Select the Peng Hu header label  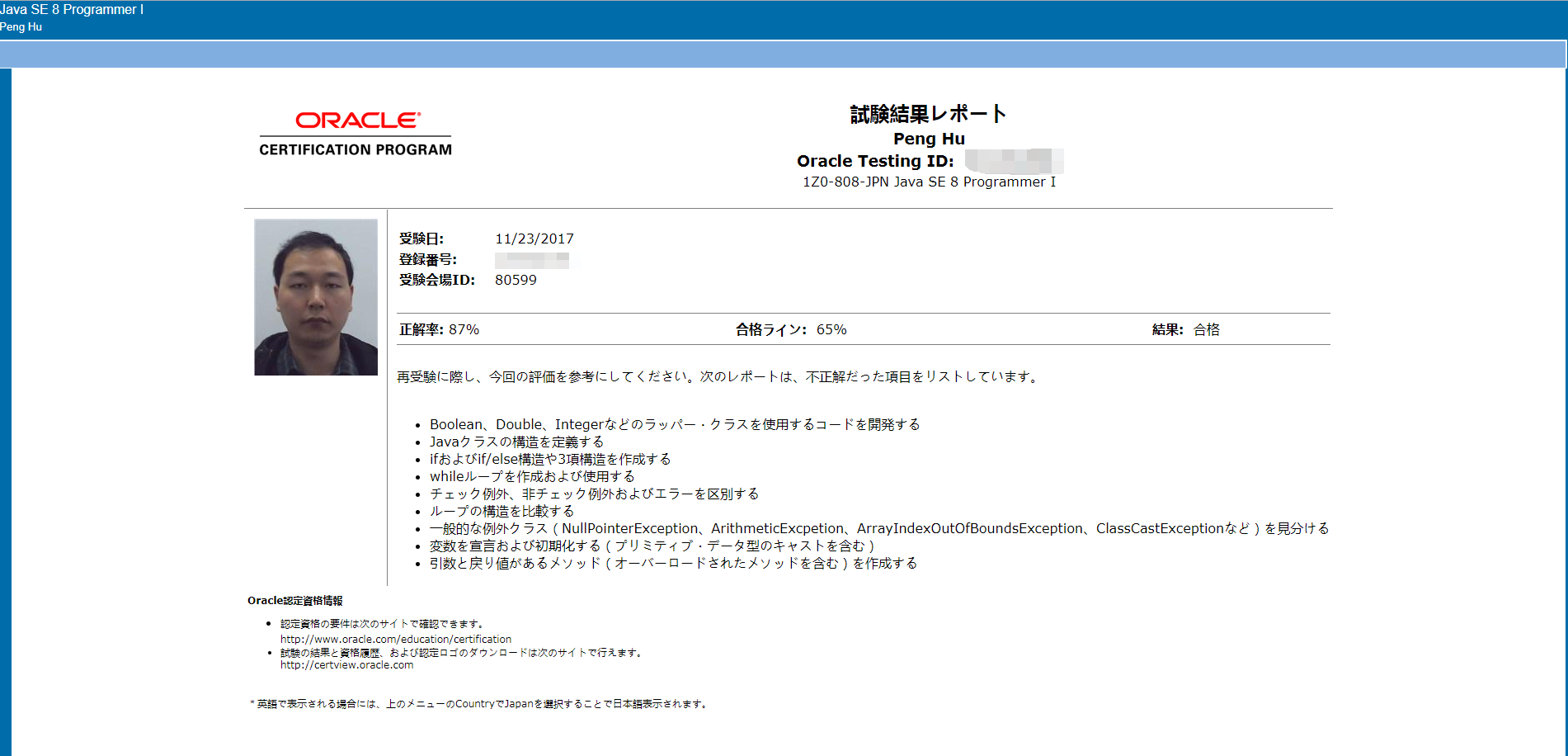pyautogui.click(x=21, y=26)
